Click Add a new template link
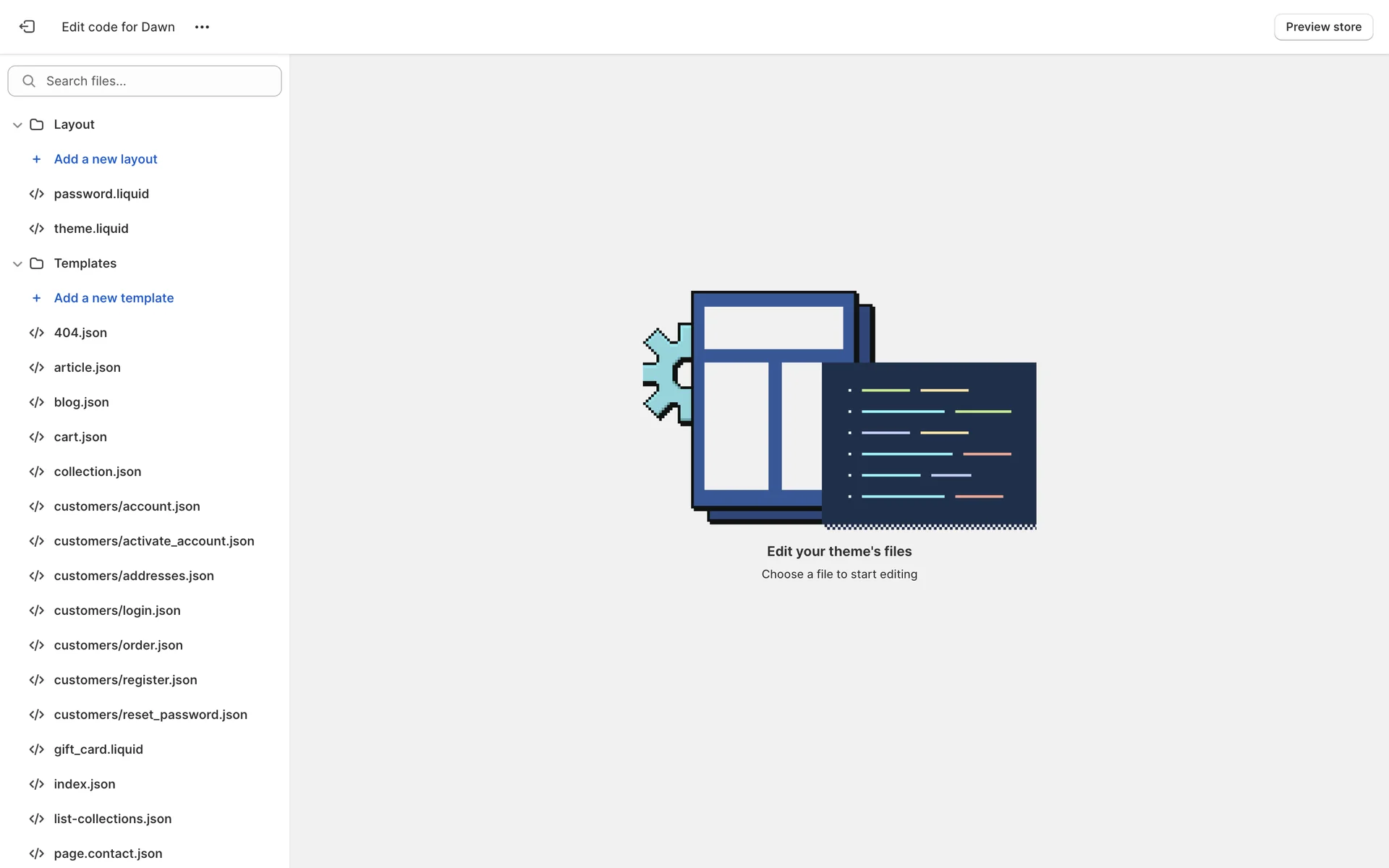Screen dimensions: 1389x868 114,298
